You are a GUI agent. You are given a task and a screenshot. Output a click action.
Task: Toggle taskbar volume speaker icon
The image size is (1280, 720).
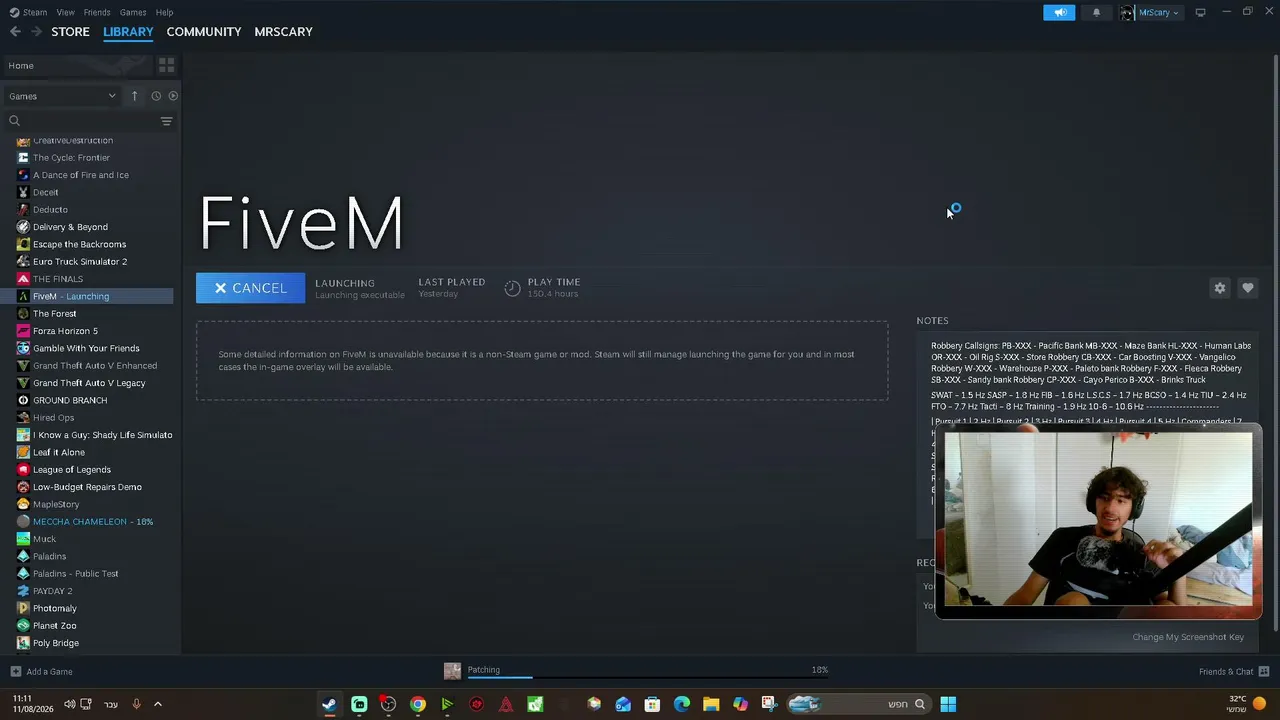69,704
